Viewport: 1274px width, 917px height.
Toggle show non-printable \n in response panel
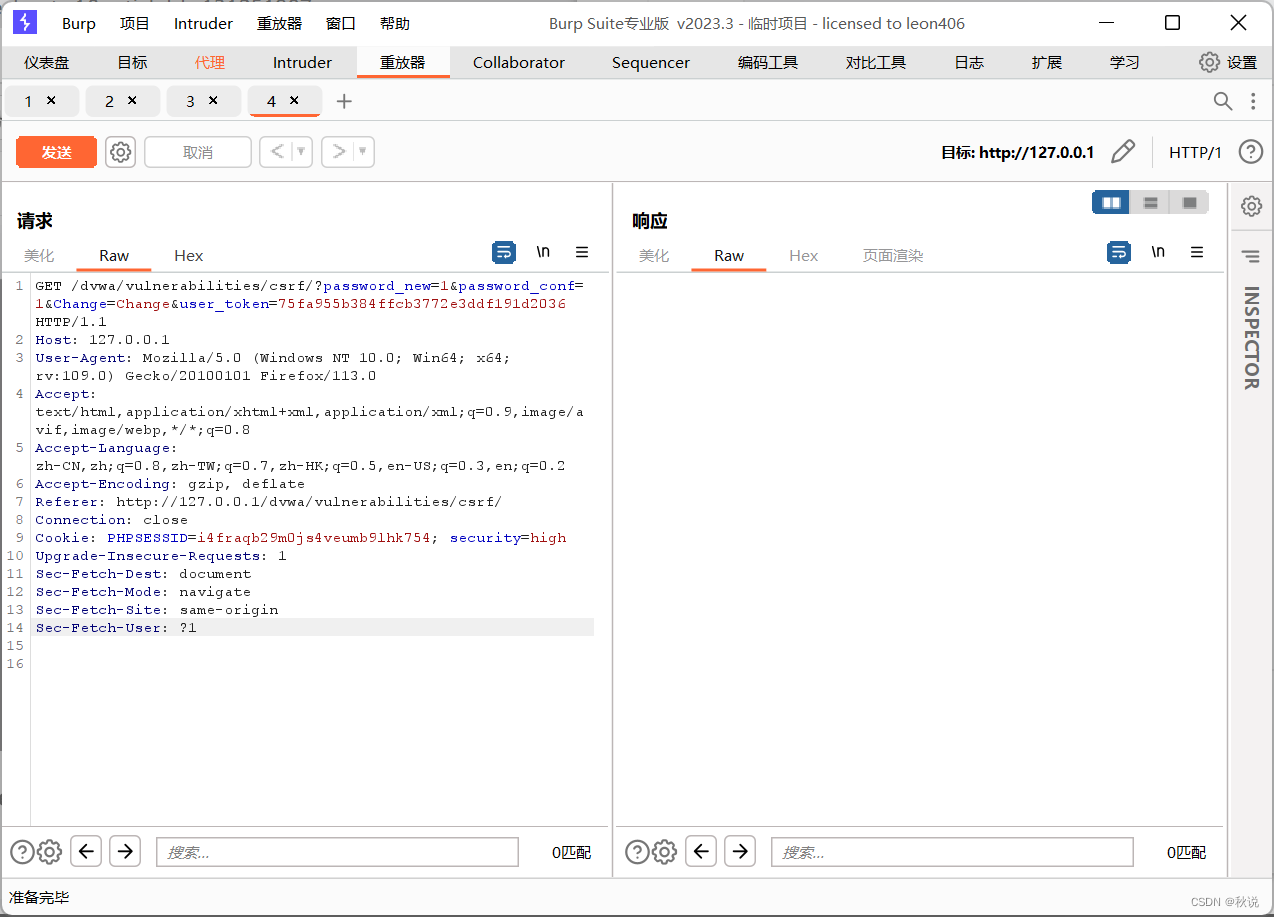(1158, 252)
